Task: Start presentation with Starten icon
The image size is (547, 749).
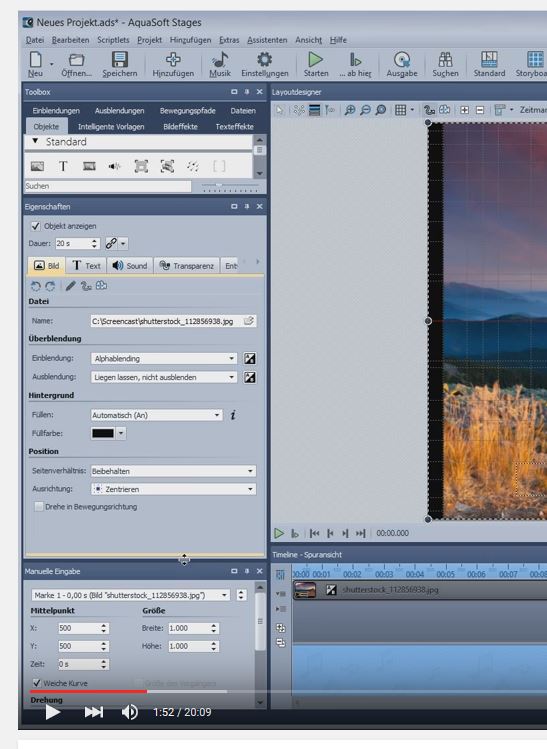Action: tap(315, 60)
